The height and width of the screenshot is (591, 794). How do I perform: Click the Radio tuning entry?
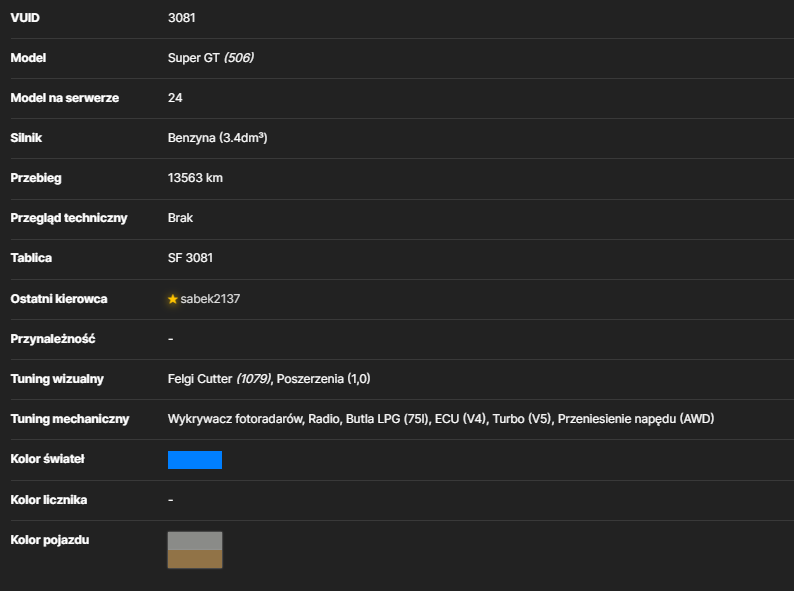pyautogui.click(x=325, y=419)
